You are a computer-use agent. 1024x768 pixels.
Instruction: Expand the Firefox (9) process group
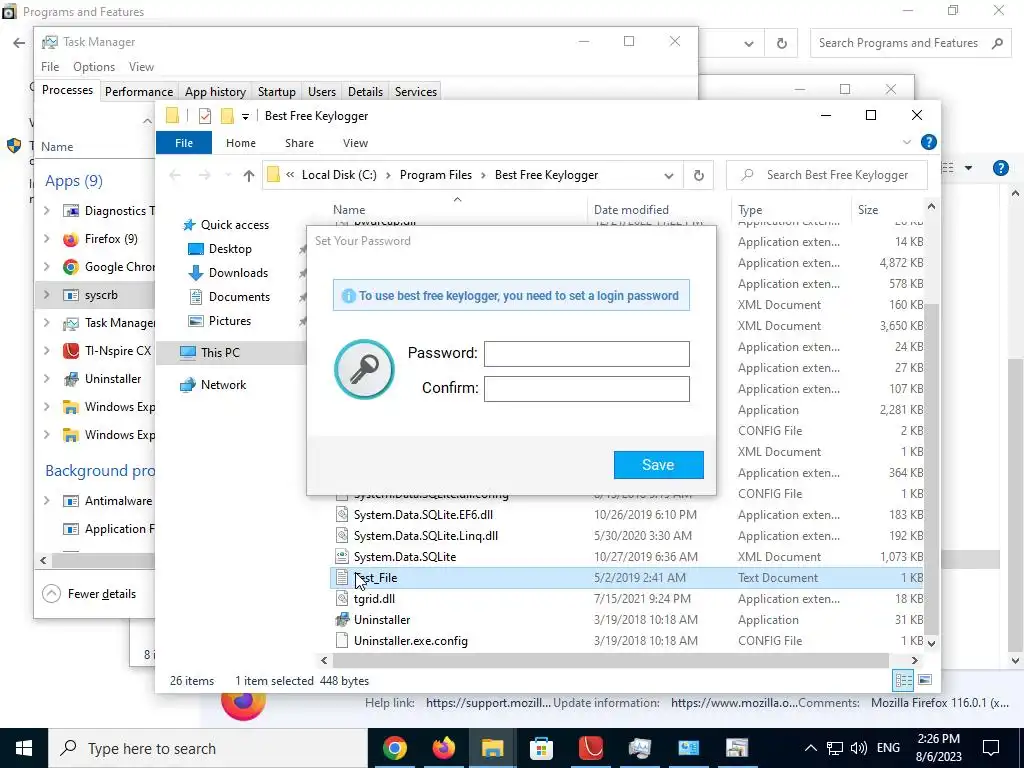point(46,238)
